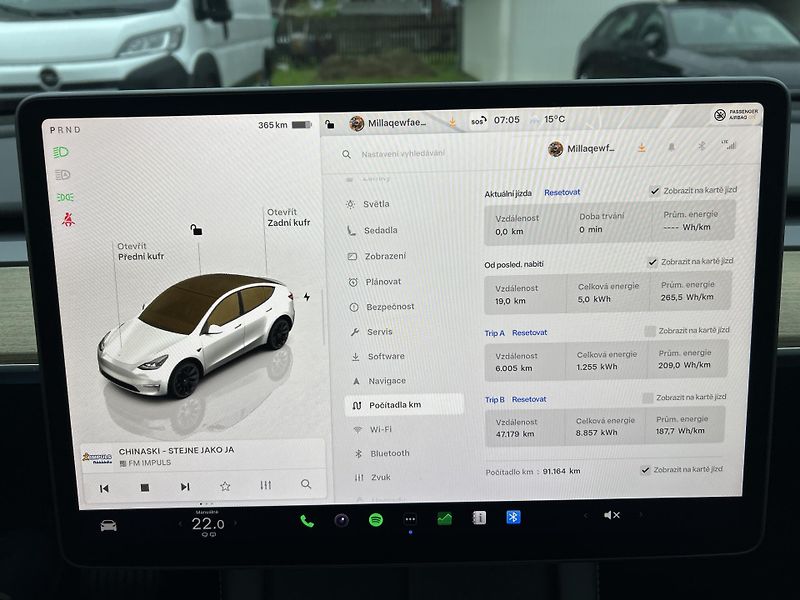Tap the car controls icon in the dock
800x600 pixels.
pos(109,526)
